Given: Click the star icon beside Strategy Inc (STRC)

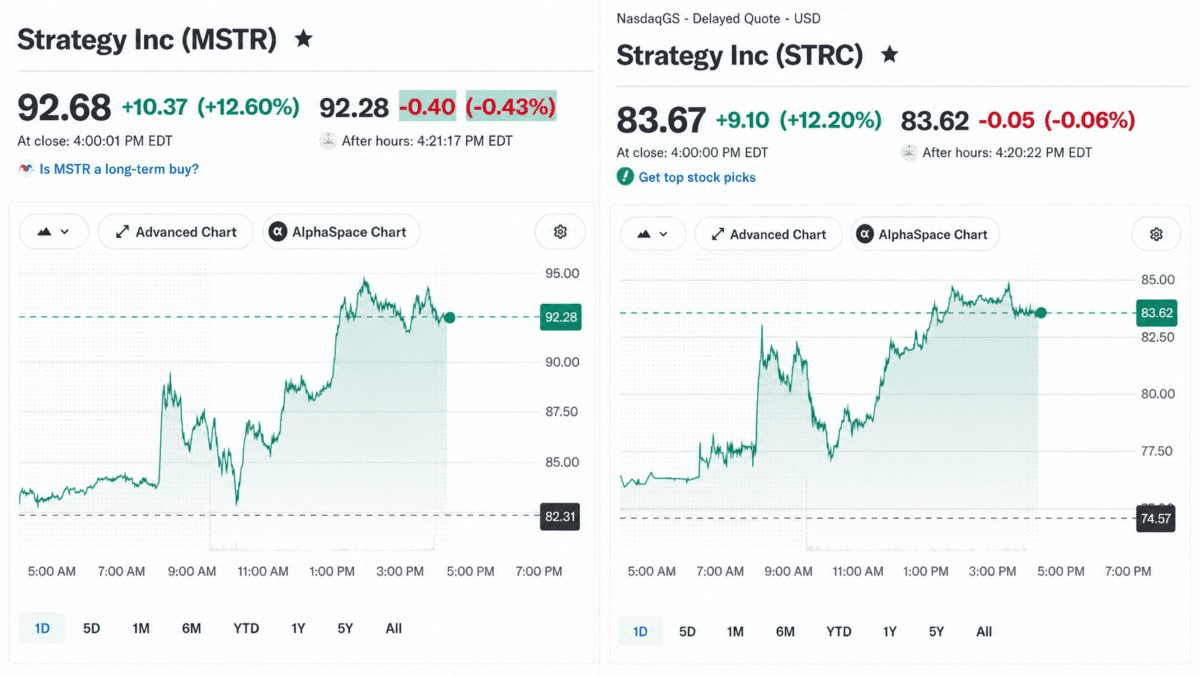Looking at the screenshot, I should pyautogui.click(x=889, y=54).
